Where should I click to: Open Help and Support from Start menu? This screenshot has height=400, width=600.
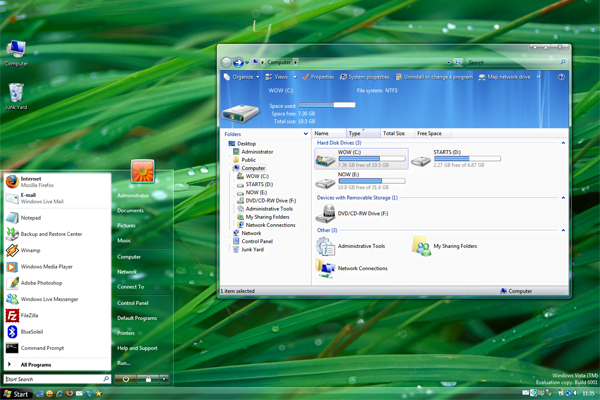(137, 348)
